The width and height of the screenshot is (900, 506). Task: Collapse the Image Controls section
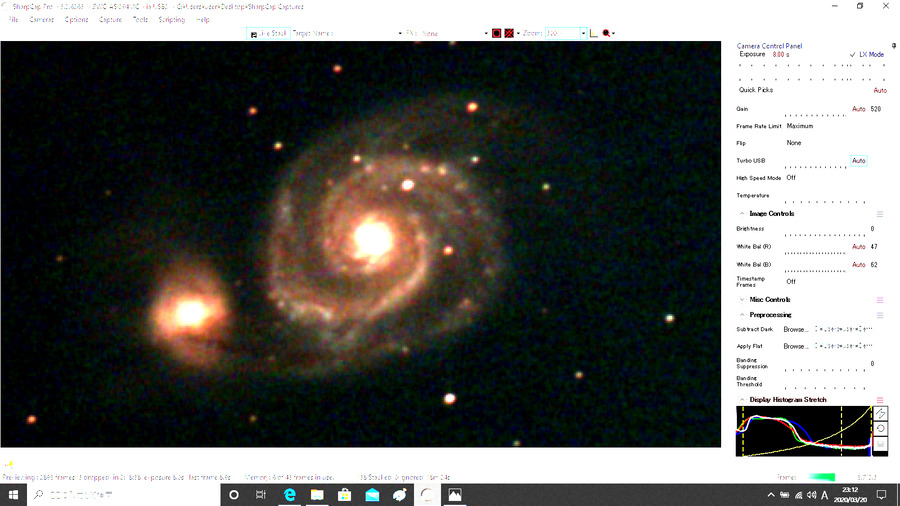point(742,213)
